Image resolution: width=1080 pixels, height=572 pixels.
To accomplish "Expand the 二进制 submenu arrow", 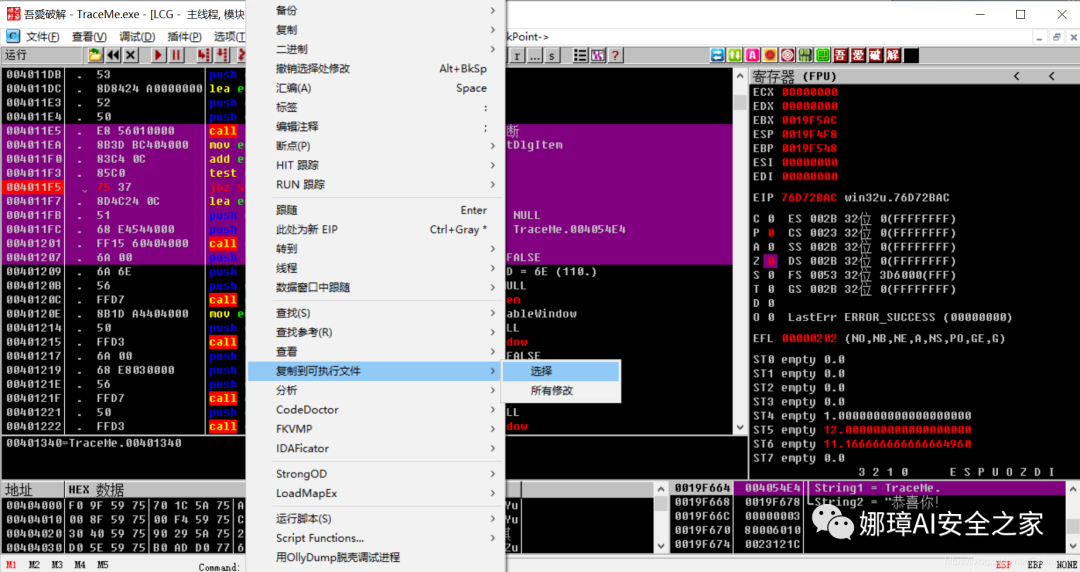I will click(492, 49).
